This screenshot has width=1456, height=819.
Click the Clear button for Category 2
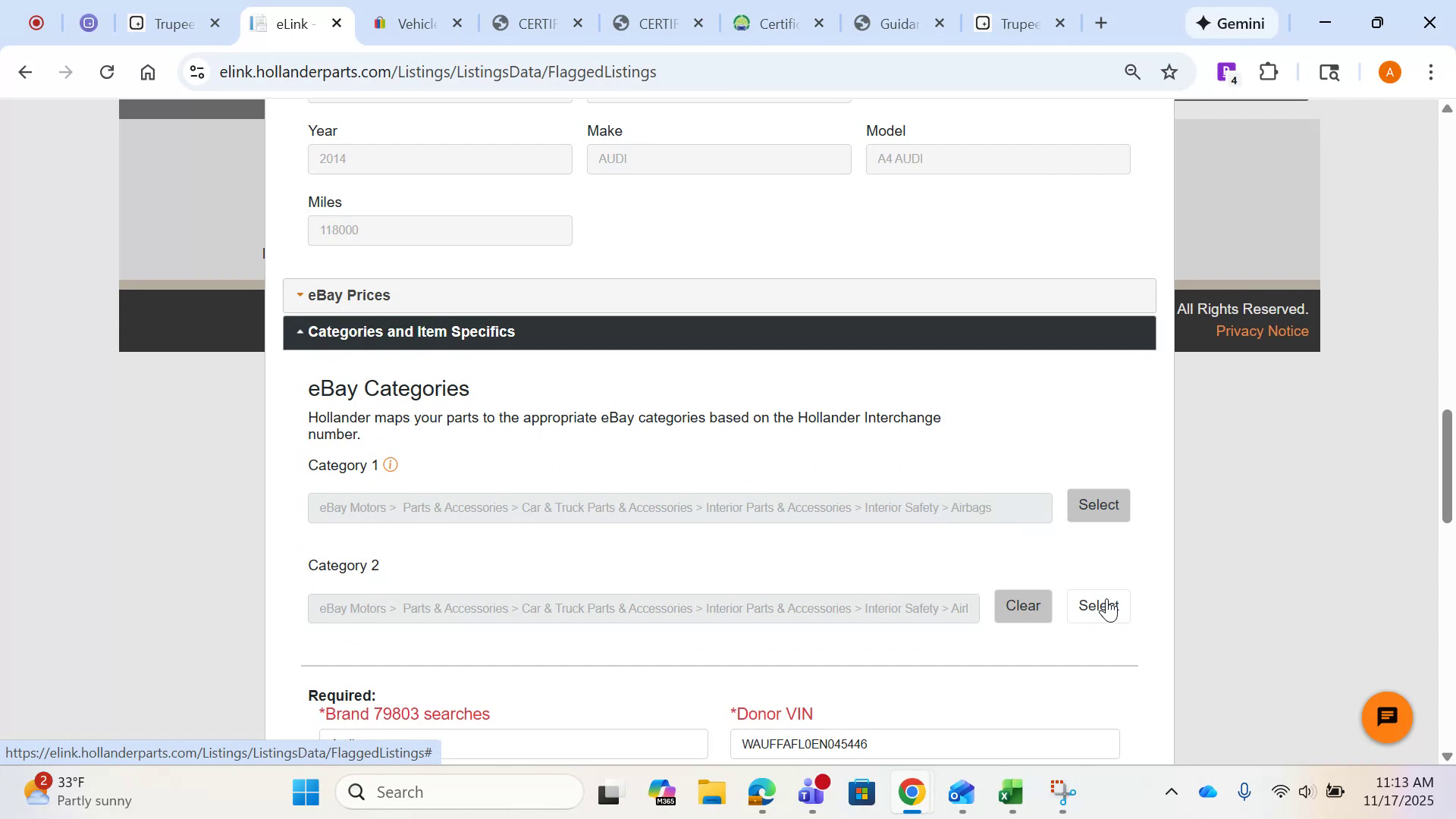click(x=1023, y=605)
